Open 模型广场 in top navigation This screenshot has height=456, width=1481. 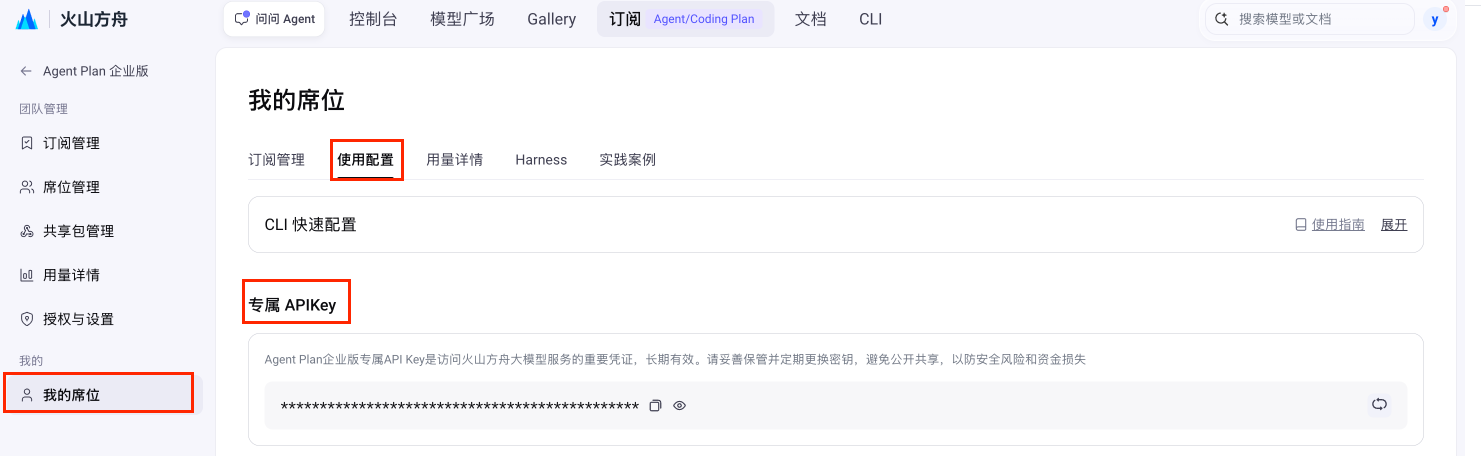click(462, 19)
